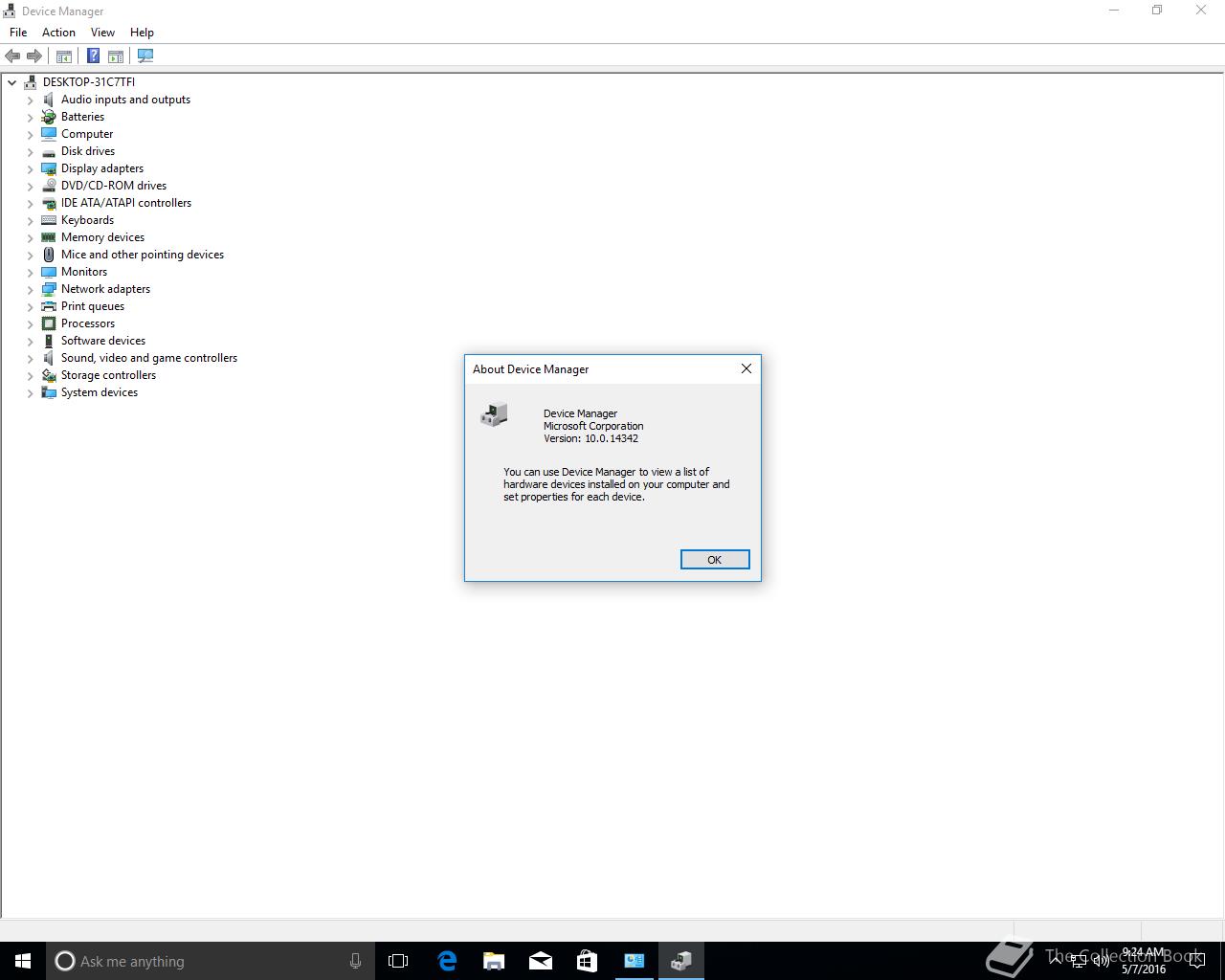This screenshot has width=1225, height=980.
Task: Click the Processors category icon
Action: 49,323
